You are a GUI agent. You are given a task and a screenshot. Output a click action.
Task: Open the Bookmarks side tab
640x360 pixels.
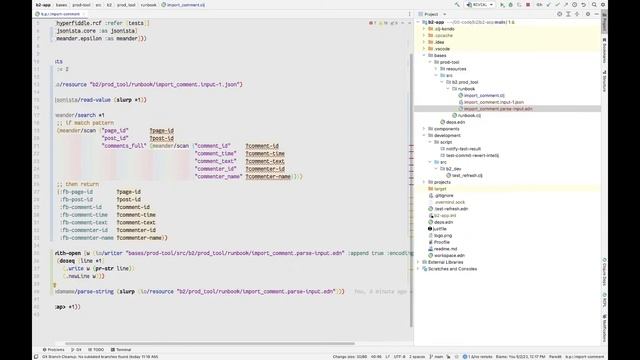click(x=604, y=51)
